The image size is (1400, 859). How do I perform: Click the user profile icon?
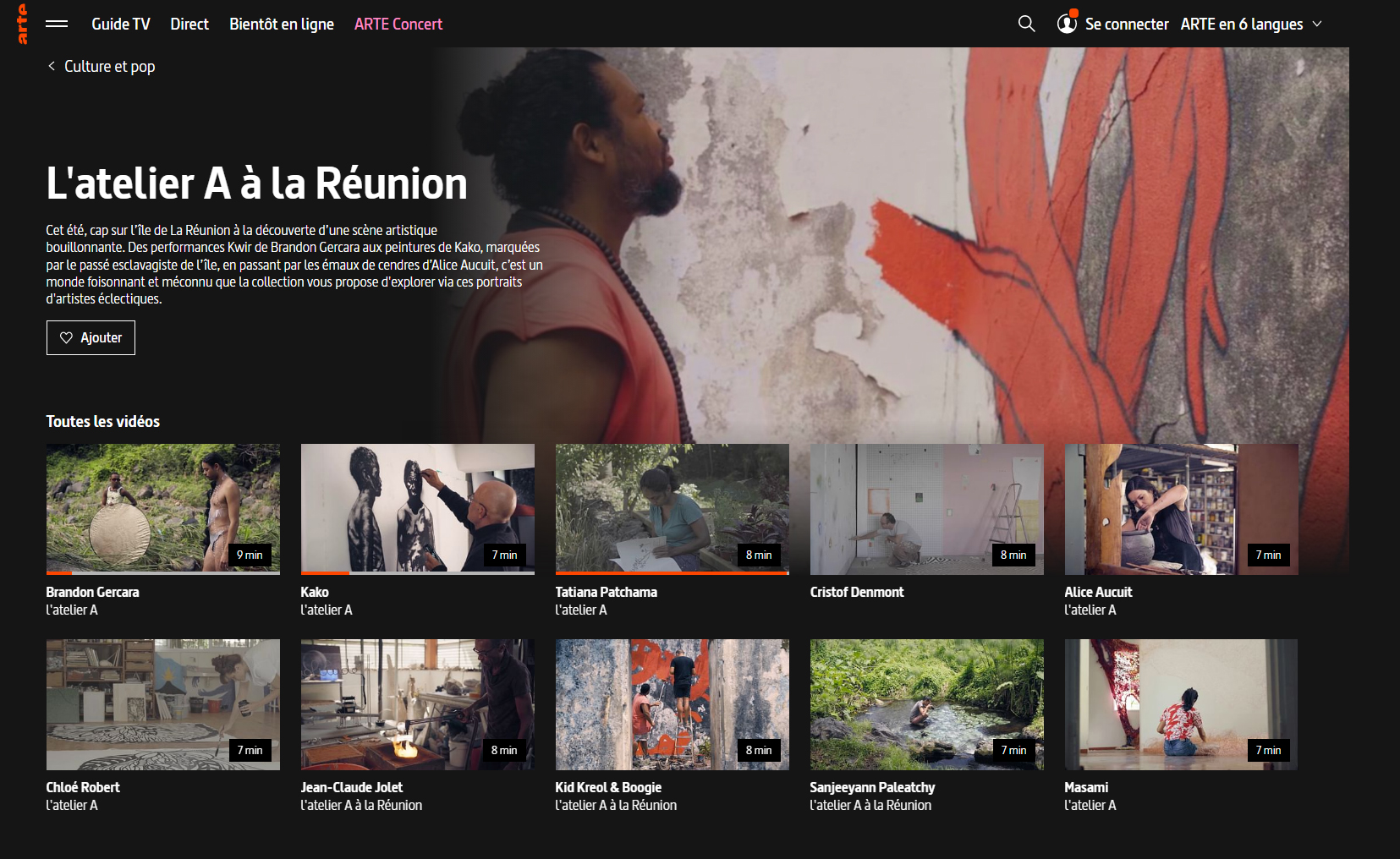coord(1067,24)
